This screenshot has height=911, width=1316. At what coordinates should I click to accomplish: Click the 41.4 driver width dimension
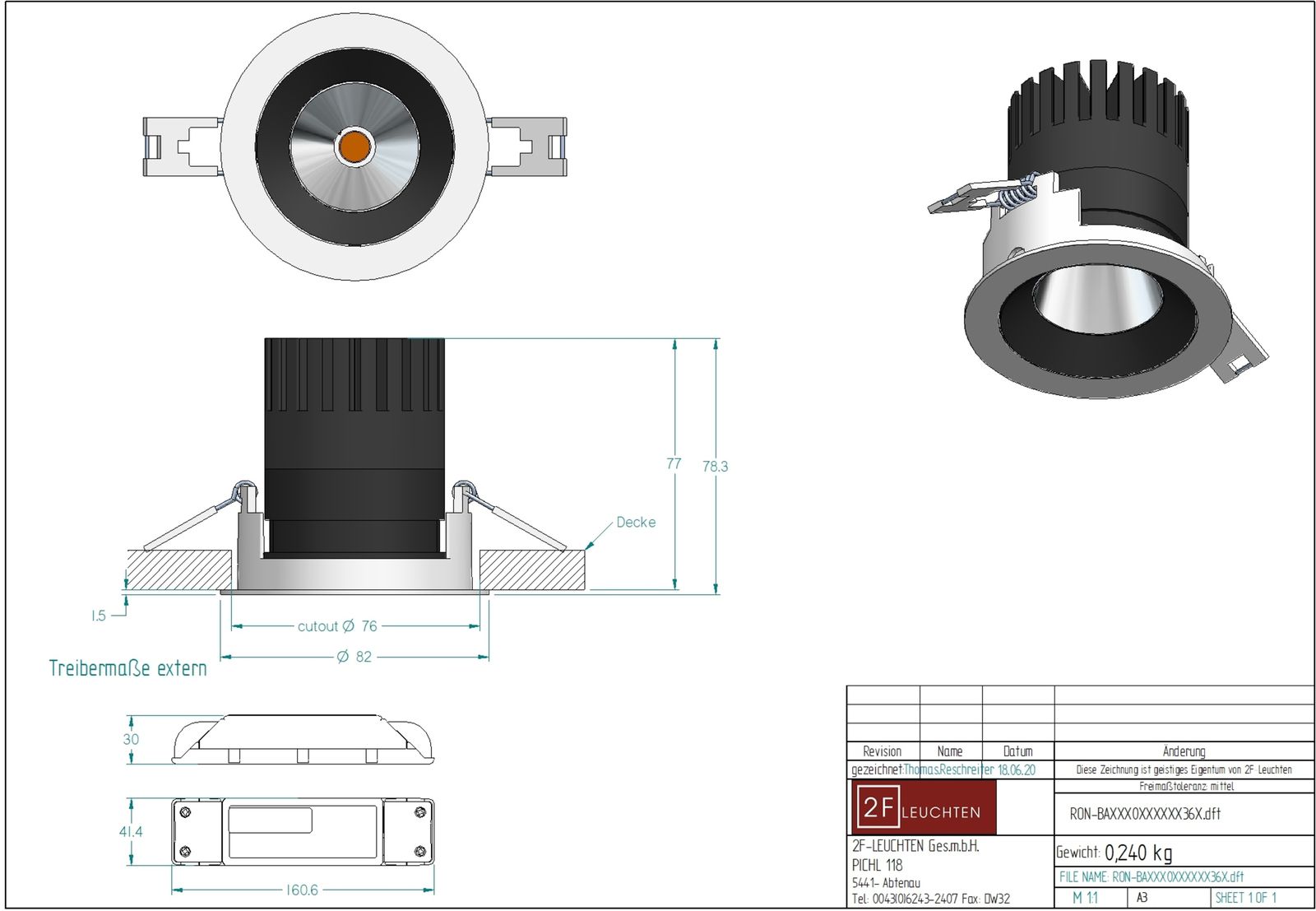tap(130, 832)
